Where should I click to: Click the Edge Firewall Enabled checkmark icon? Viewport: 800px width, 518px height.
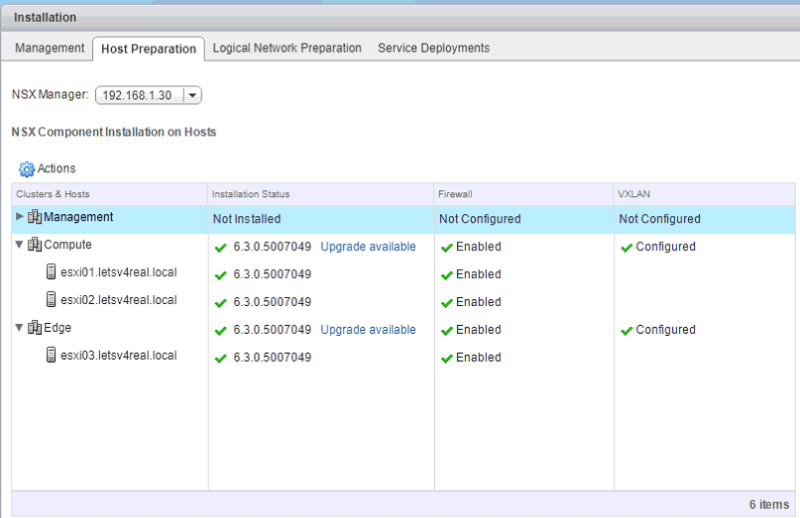pyautogui.click(x=446, y=330)
